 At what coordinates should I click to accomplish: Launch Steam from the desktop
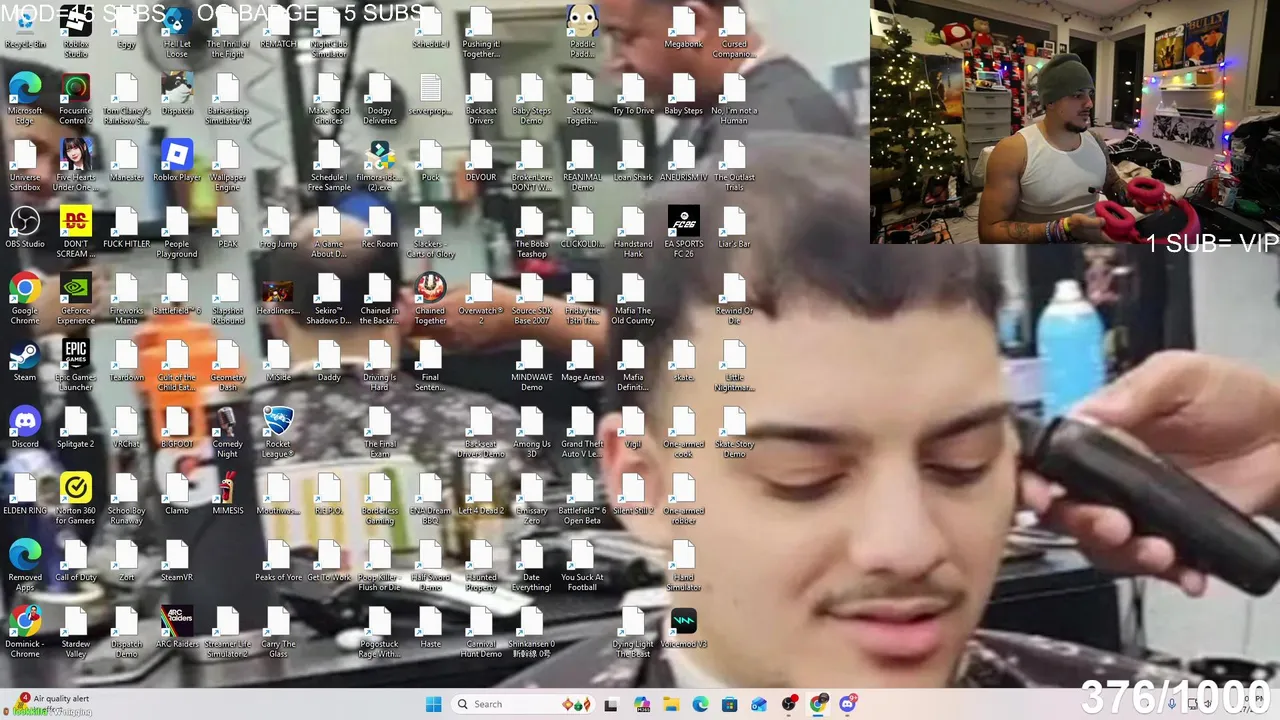click(x=25, y=360)
